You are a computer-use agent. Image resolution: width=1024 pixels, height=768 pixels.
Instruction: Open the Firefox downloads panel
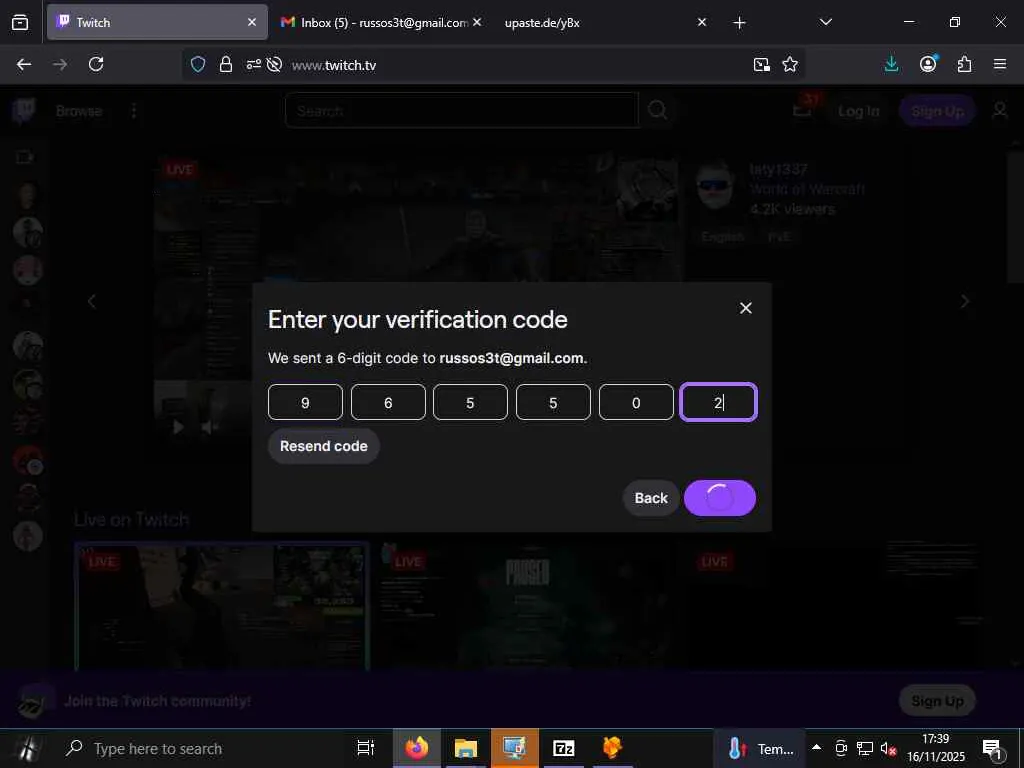(891, 64)
